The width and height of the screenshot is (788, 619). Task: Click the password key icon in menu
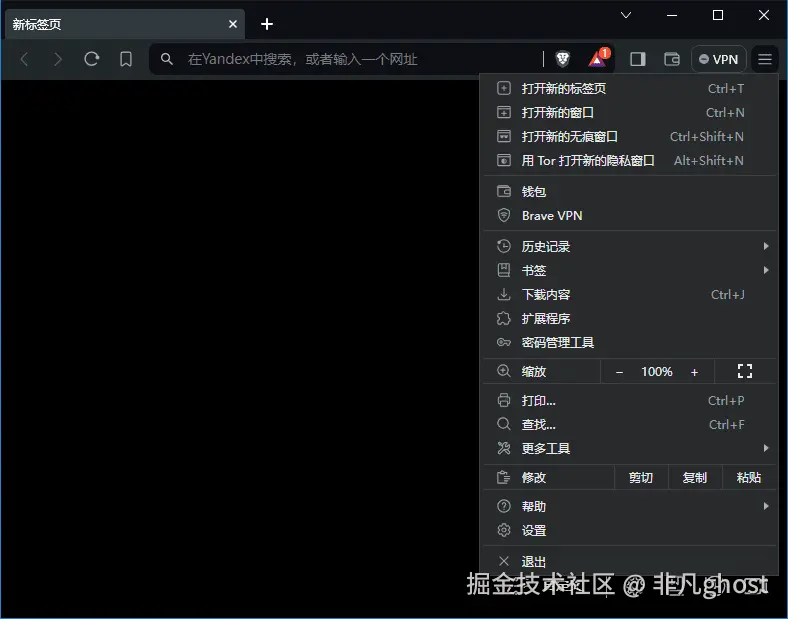[504, 343]
